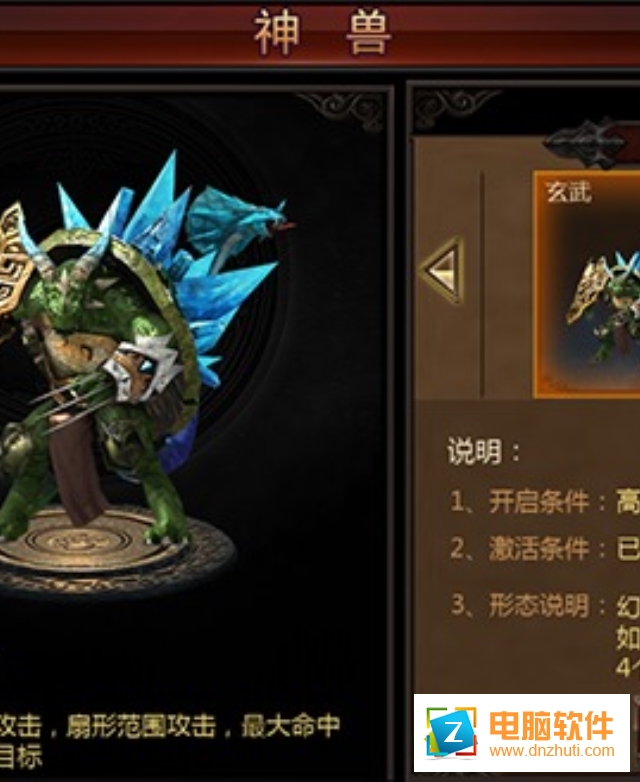The width and height of the screenshot is (640, 782).
Task: Open the www.dnzhuti.com link
Action: point(552,751)
